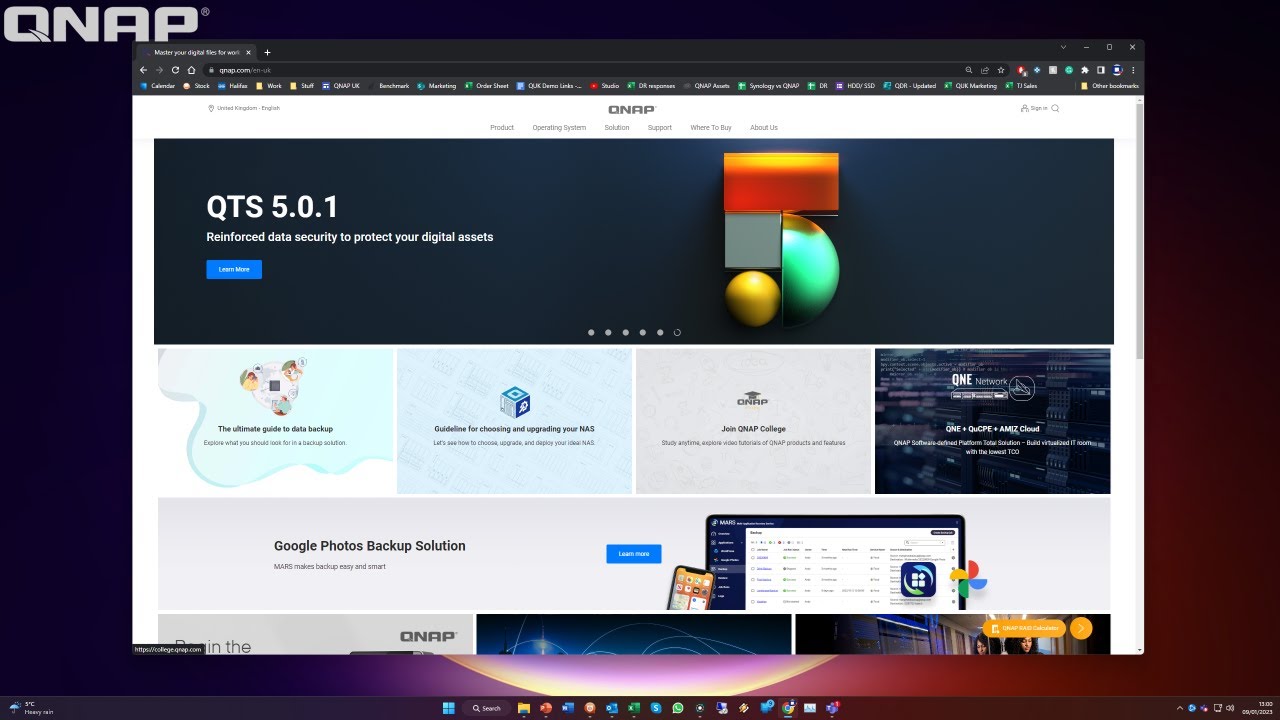The width and height of the screenshot is (1280, 720).
Task: Close the 'Master your digital files' tab
Action: click(x=250, y=52)
